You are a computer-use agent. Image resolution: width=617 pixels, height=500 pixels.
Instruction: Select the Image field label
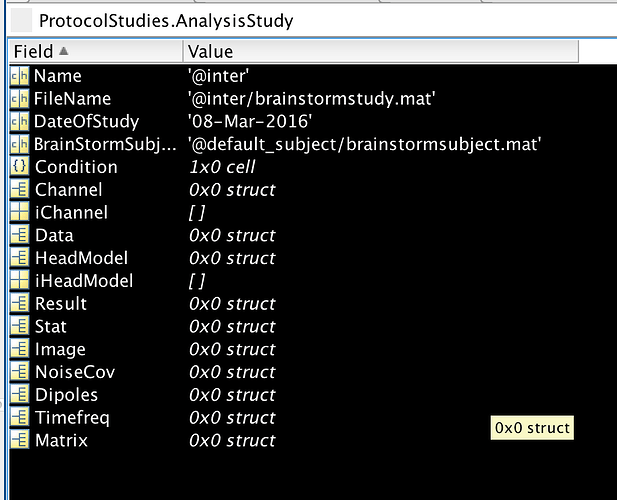60,350
